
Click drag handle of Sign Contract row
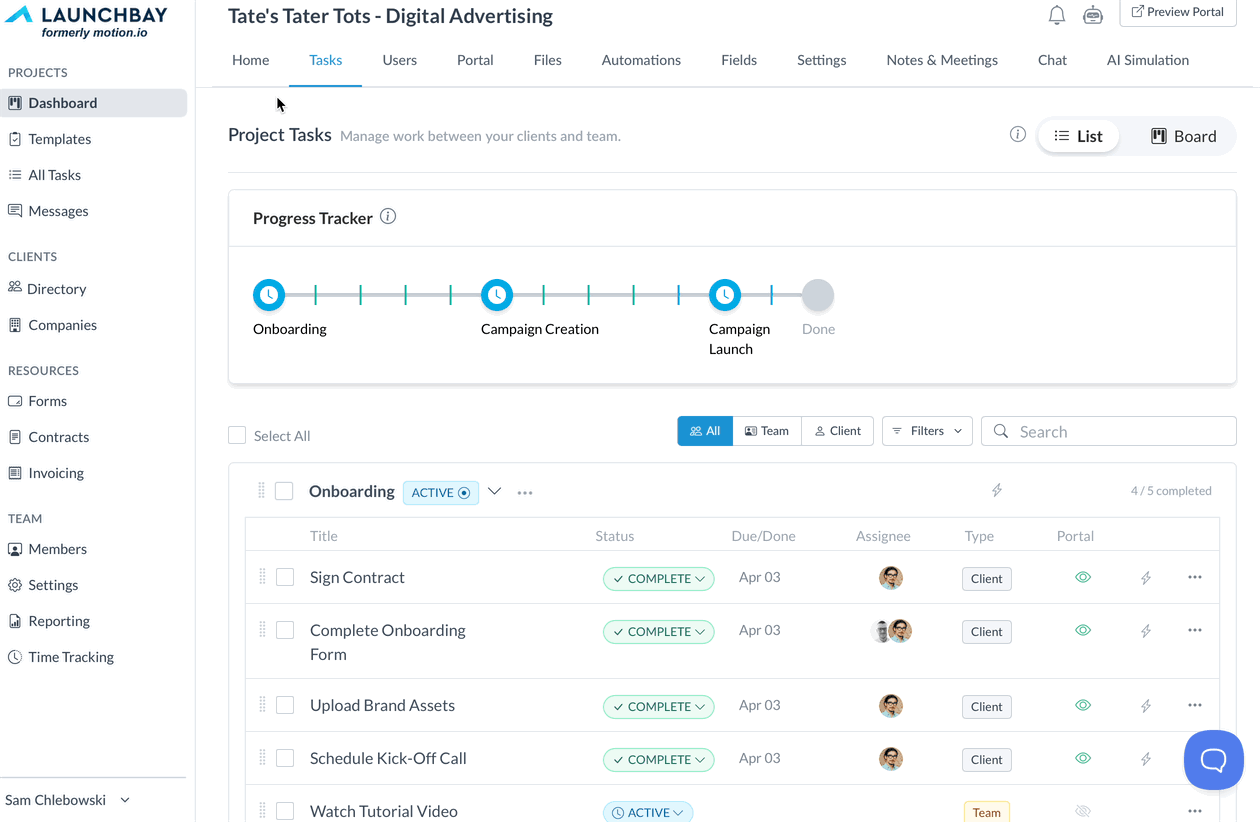(262, 577)
